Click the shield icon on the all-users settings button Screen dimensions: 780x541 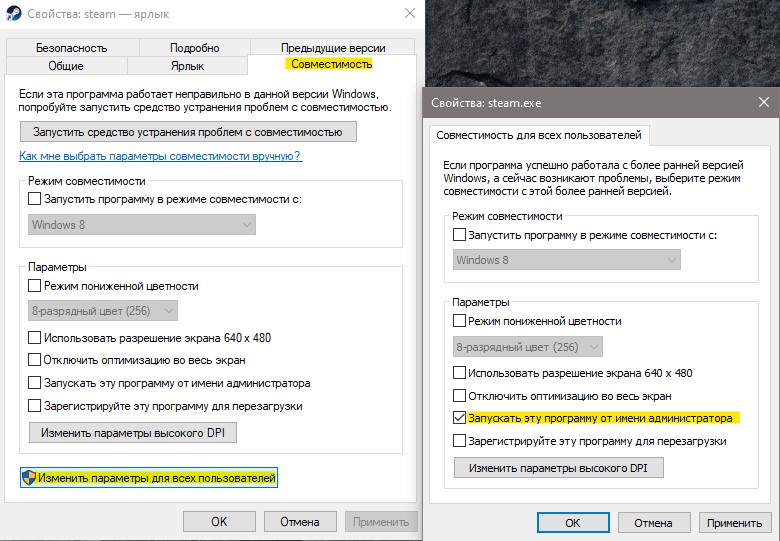coord(29,478)
